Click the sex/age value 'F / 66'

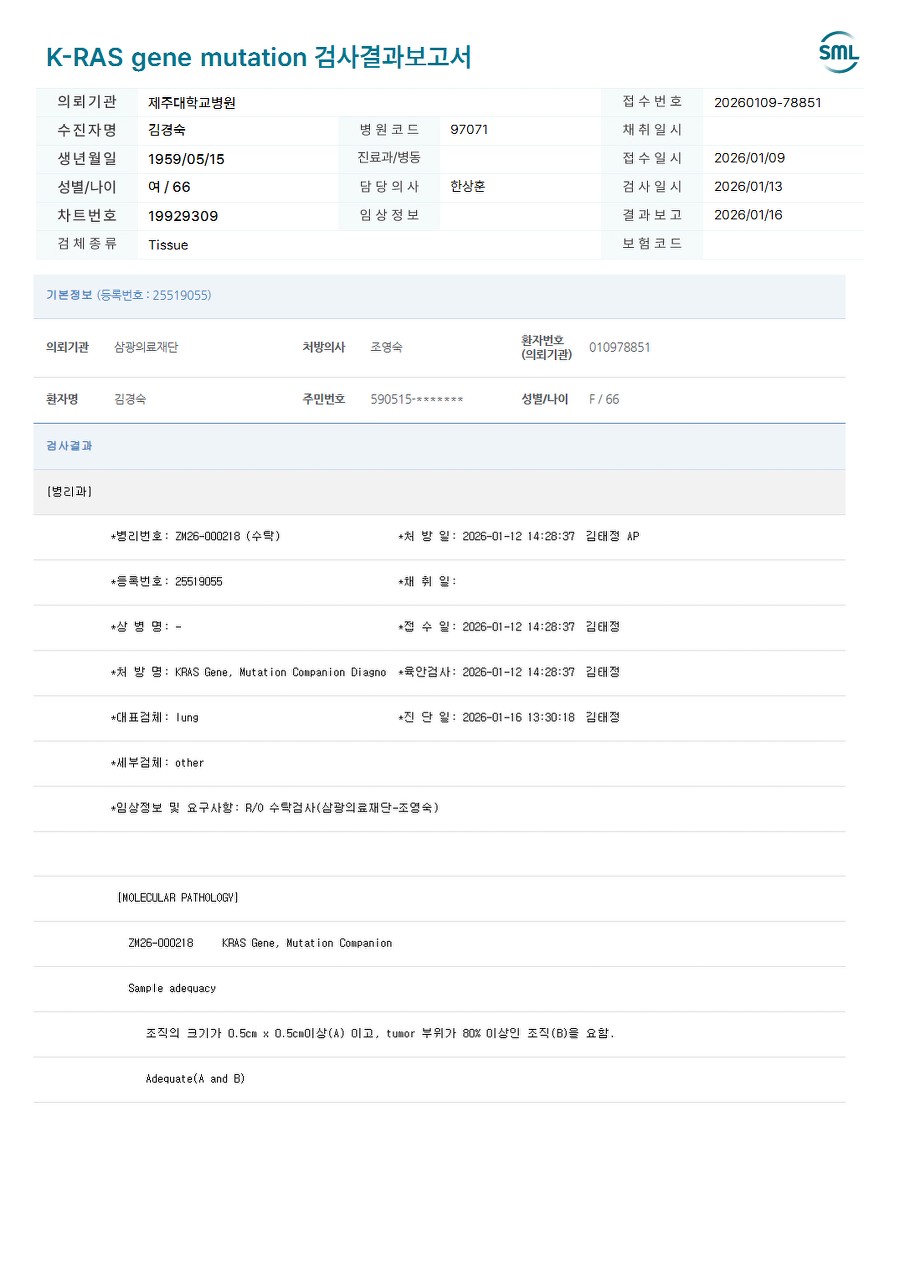pos(604,399)
